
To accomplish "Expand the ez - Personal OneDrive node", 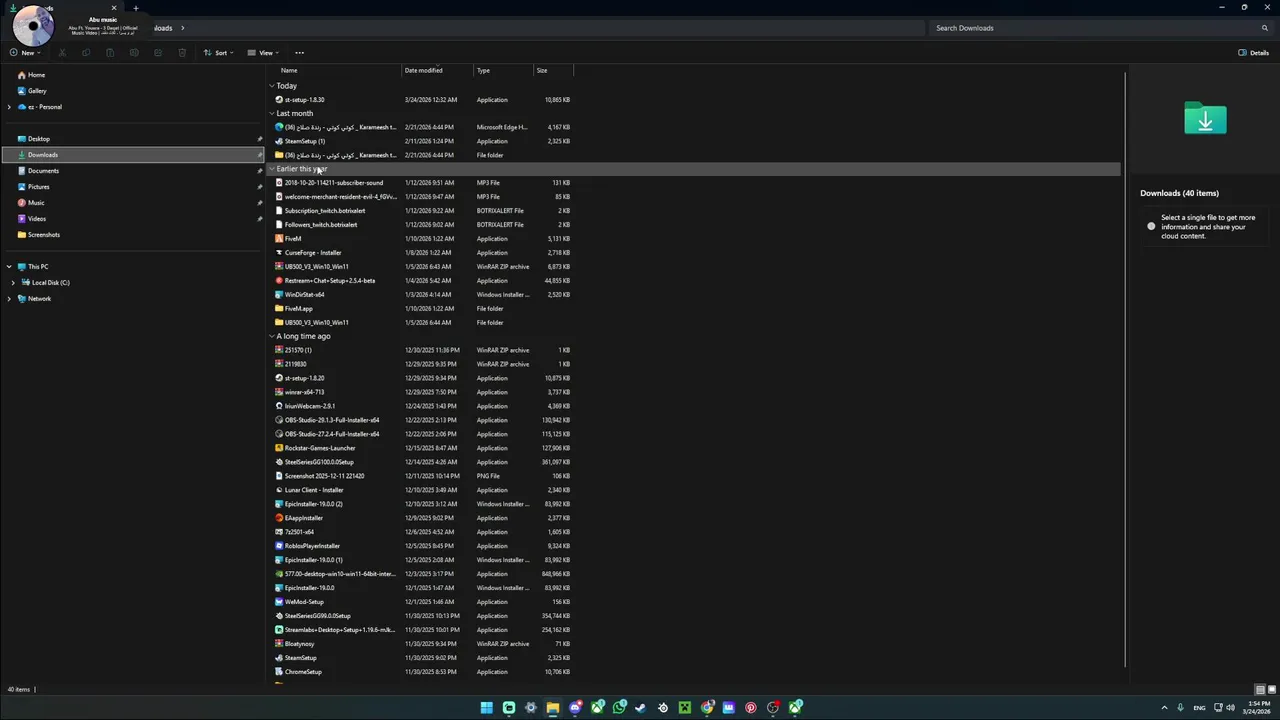I will pyautogui.click(x=9, y=107).
